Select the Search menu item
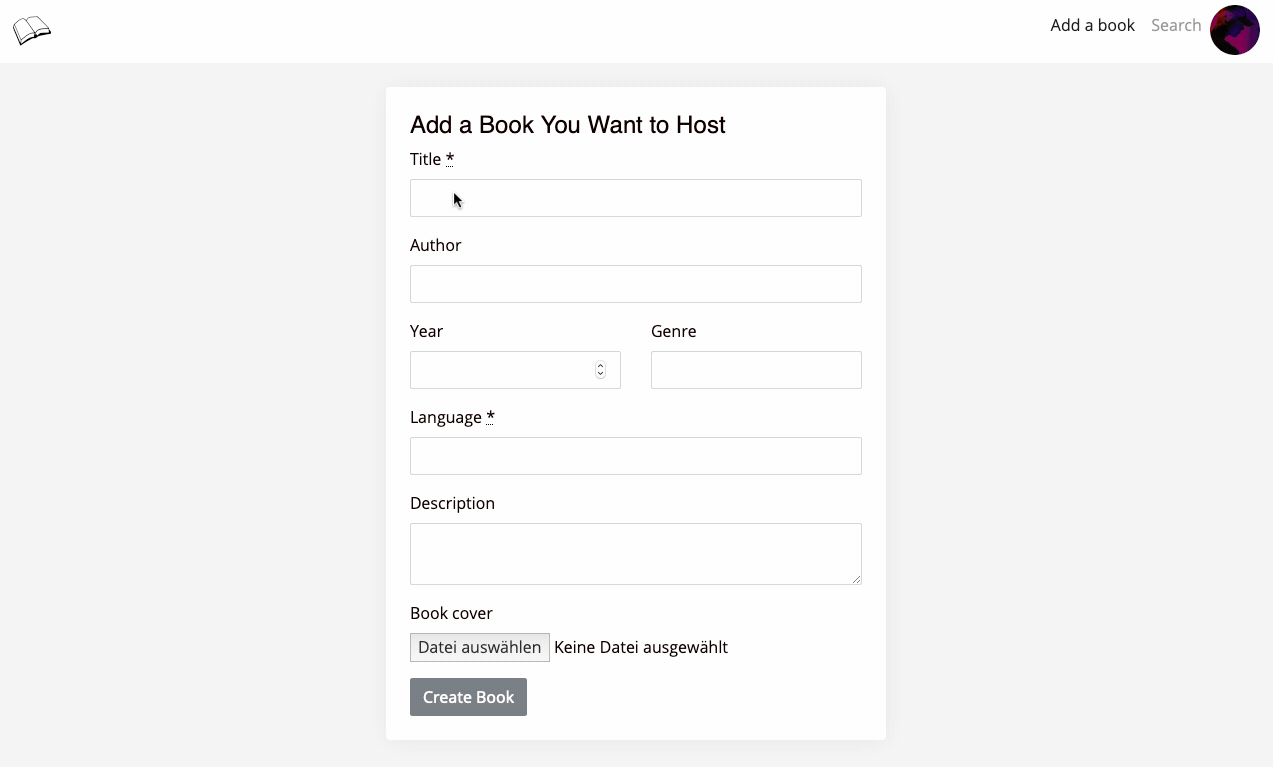The image size is (1273, 767). (x=1175, y=25)
